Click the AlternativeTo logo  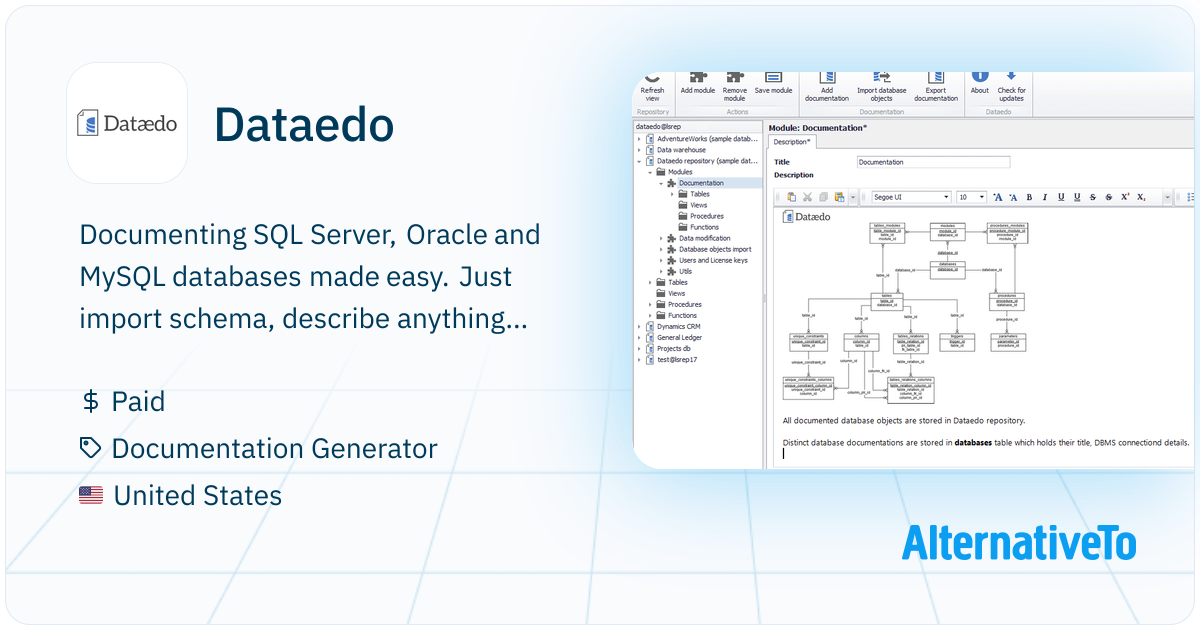1019,544
